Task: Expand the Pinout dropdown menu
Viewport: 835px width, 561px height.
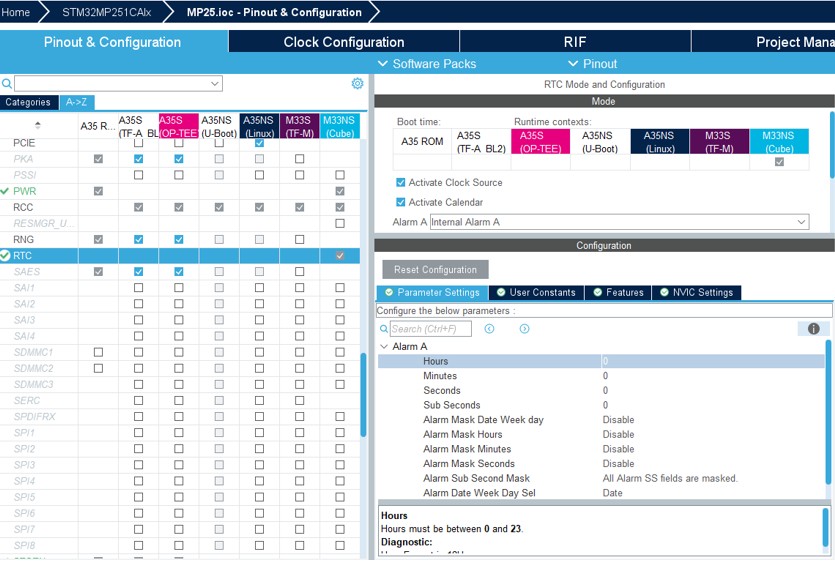Action: point(593,64)
